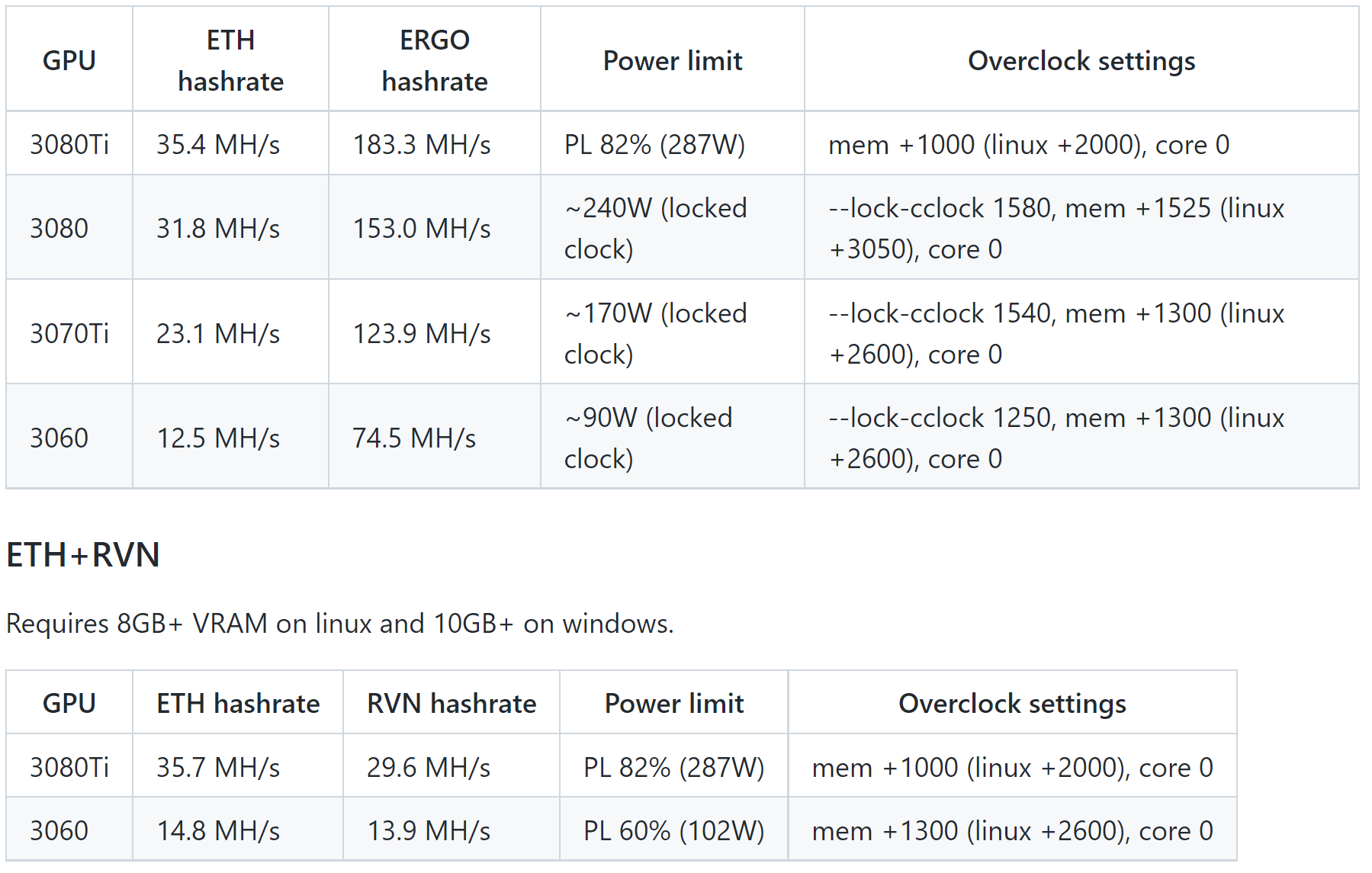Screen dimensions: 1372x873
Task: Click the PL 60% (102W) power limit cell
Action: coord(674,830)
